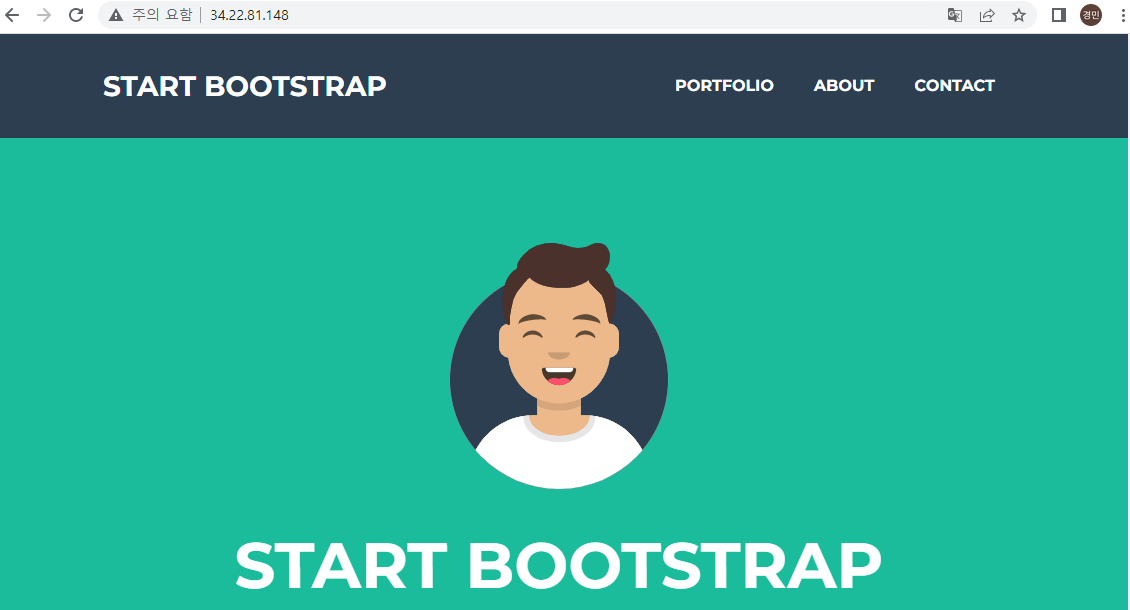Bookmark this page with the star icon

point(1018,15)
